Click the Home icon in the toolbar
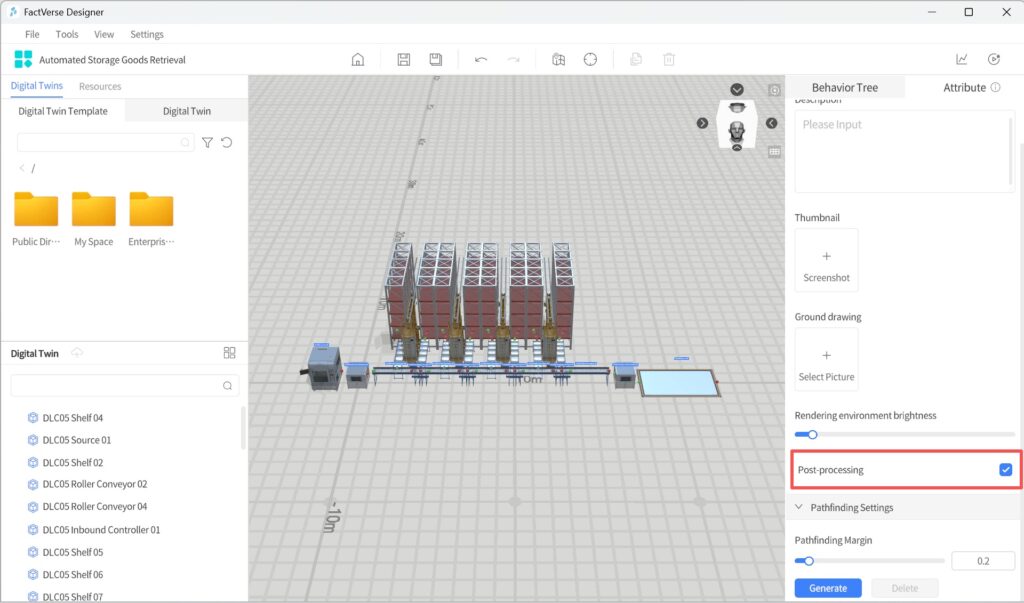The width and height of the screenshot is (1024, 603). [358, 59]
